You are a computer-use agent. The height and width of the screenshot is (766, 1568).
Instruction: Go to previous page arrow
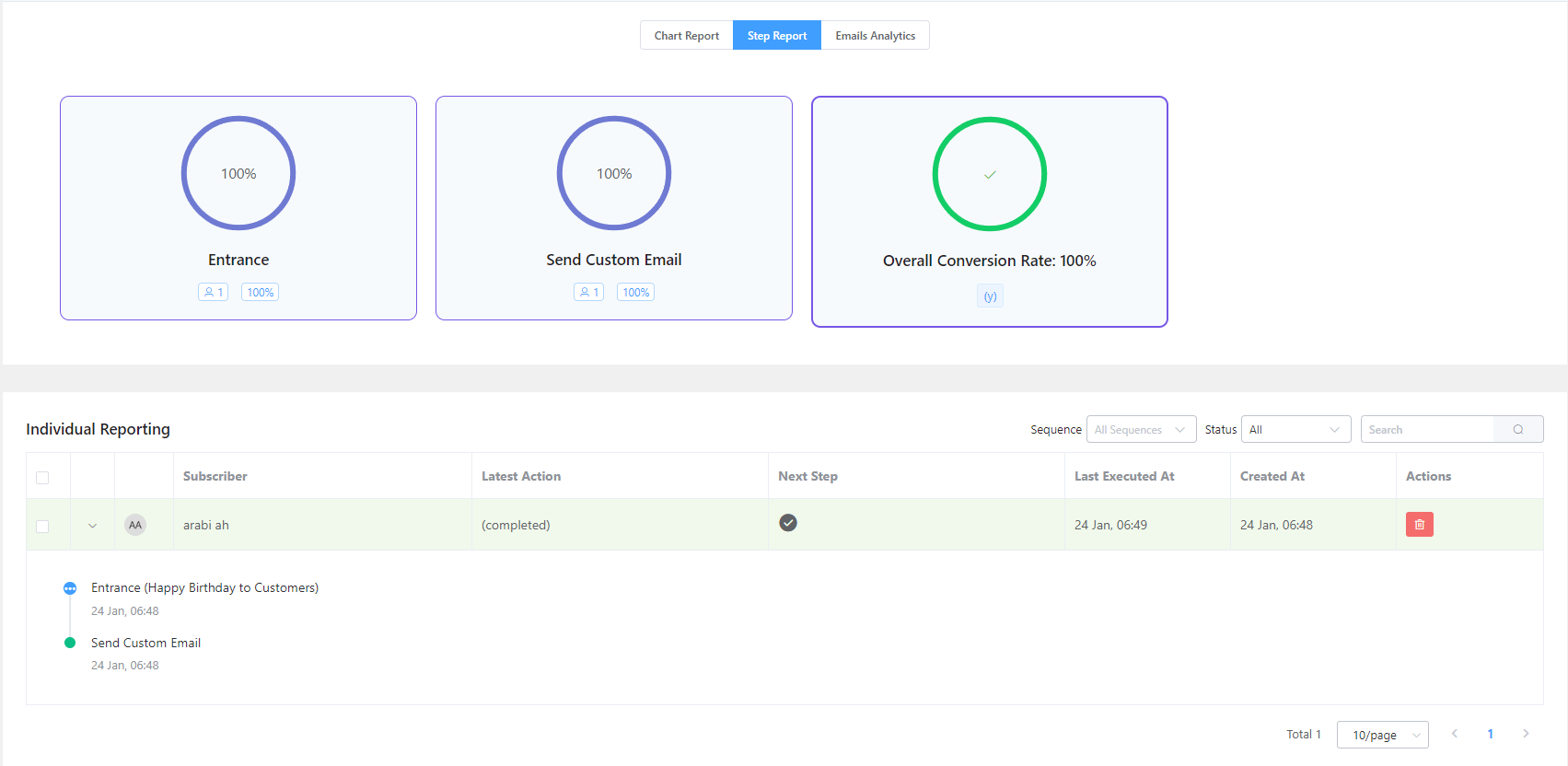point(1455,734)
